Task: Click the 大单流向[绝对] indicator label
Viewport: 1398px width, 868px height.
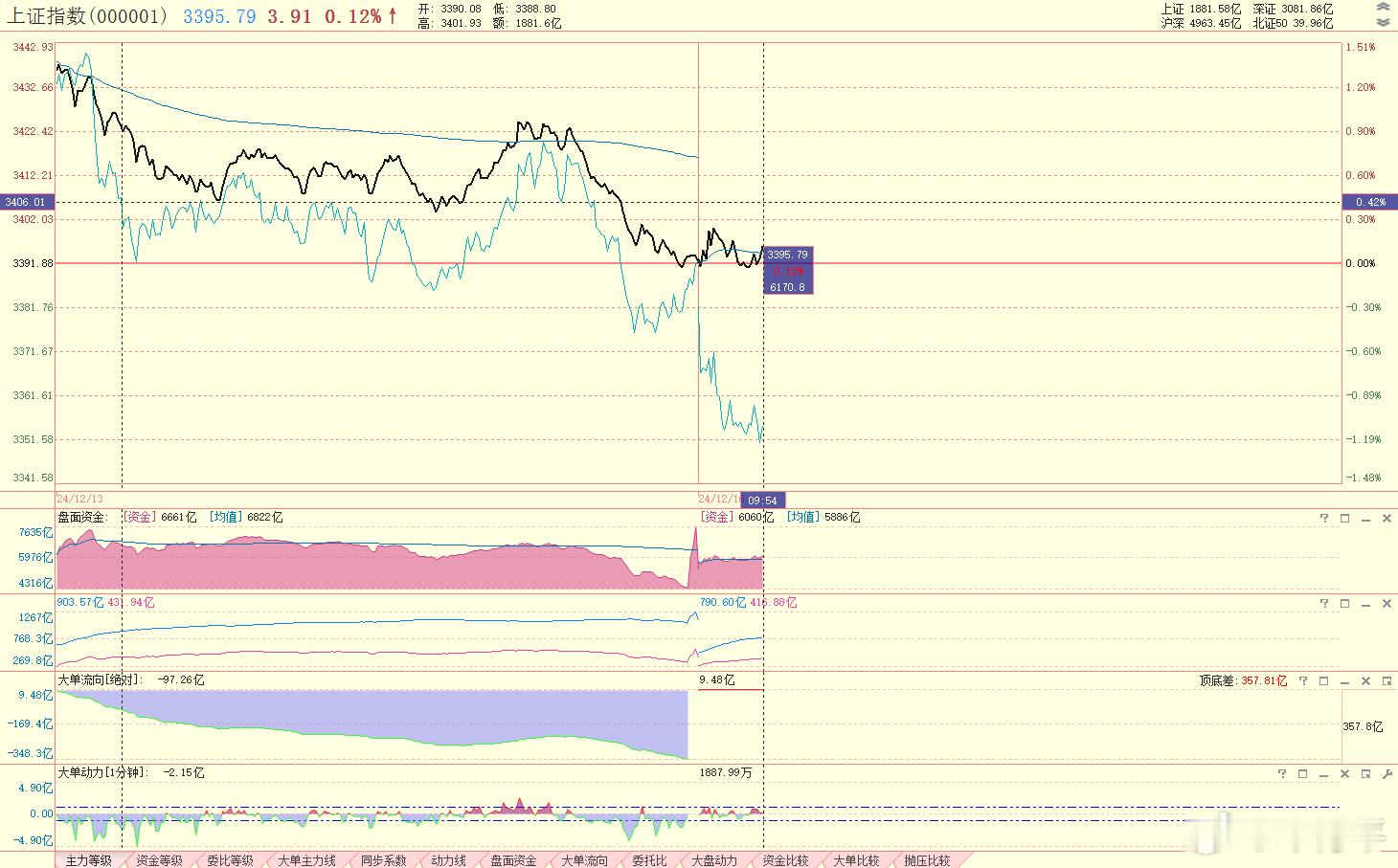Action: tap(100, 679)
